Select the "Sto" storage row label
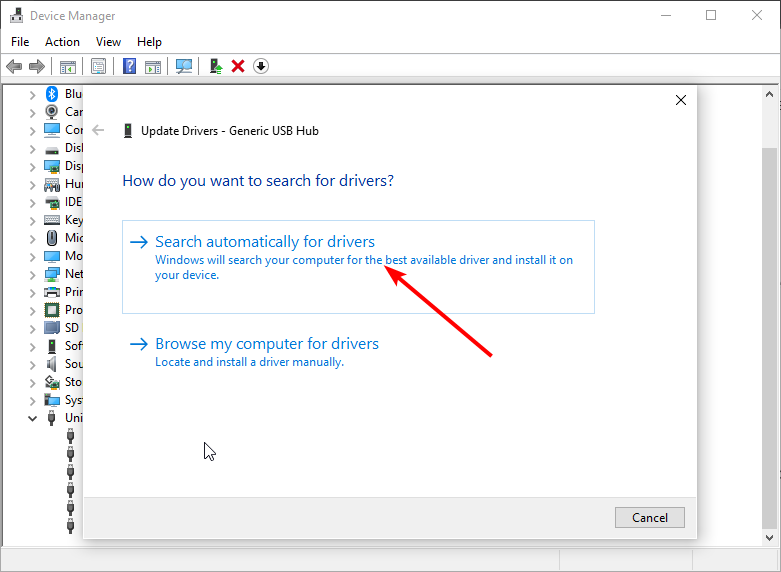 click(73, 382)
